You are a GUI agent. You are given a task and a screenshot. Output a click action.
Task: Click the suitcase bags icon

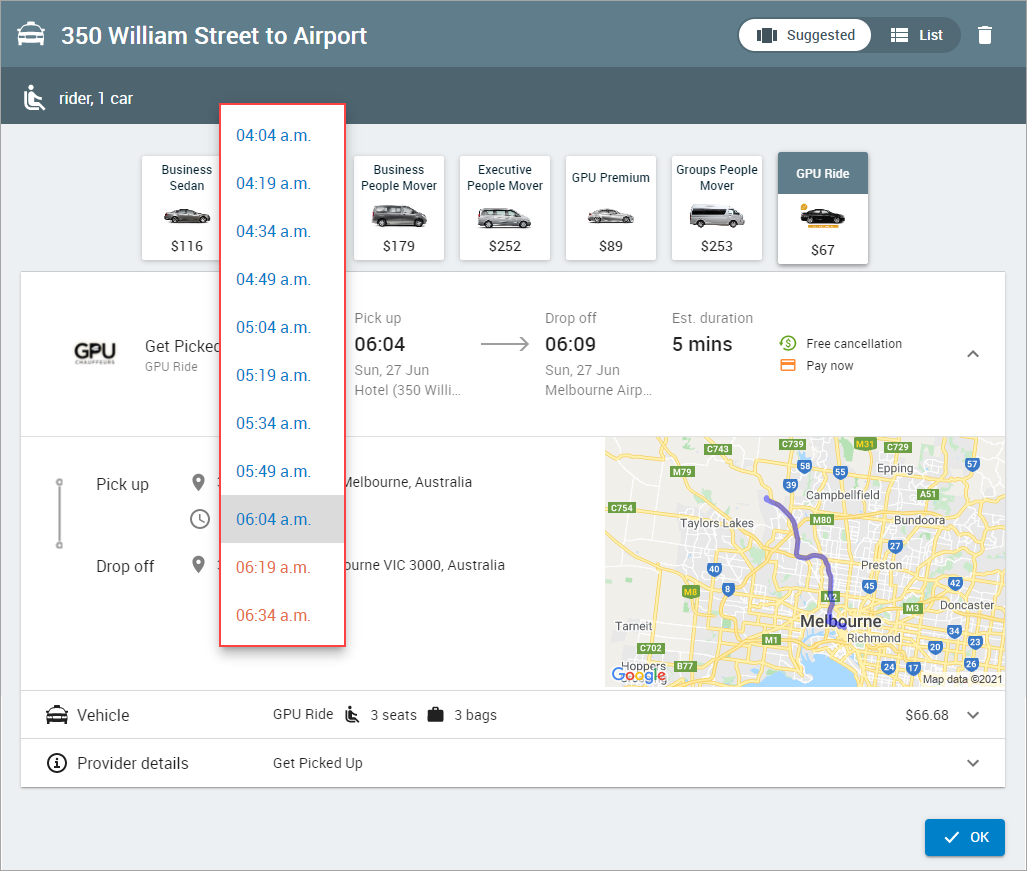tap(436, 714)
